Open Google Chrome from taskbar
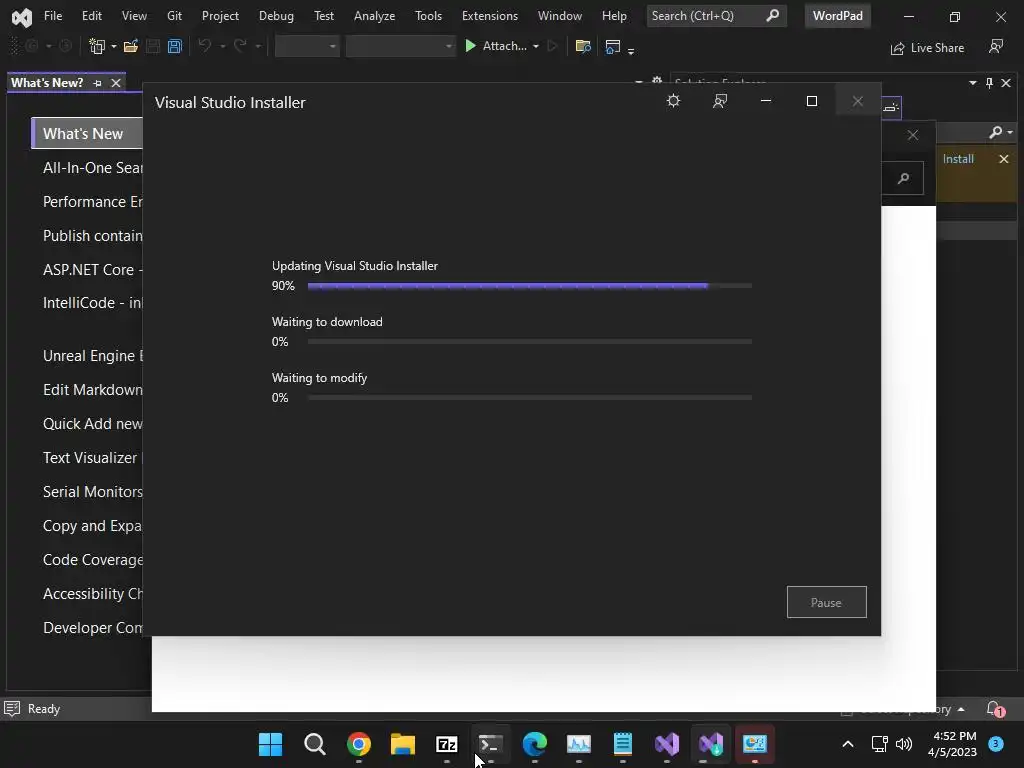Viewport: 1024px width, 768px height. click(x=359, y=744)
